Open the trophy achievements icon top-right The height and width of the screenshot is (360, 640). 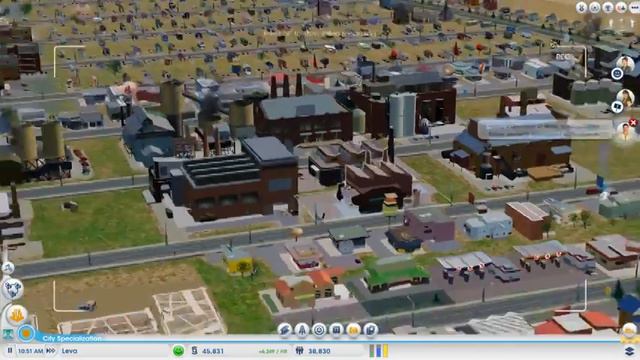coord(608,7)
